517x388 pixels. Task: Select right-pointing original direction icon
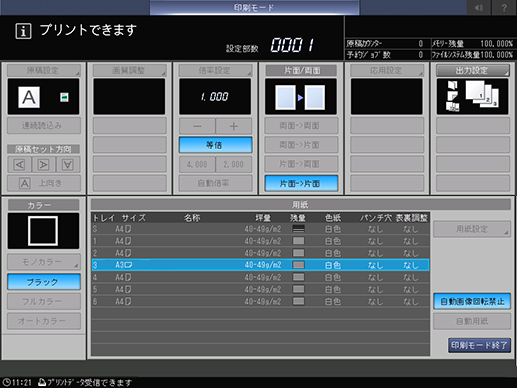tap(44, 164)
